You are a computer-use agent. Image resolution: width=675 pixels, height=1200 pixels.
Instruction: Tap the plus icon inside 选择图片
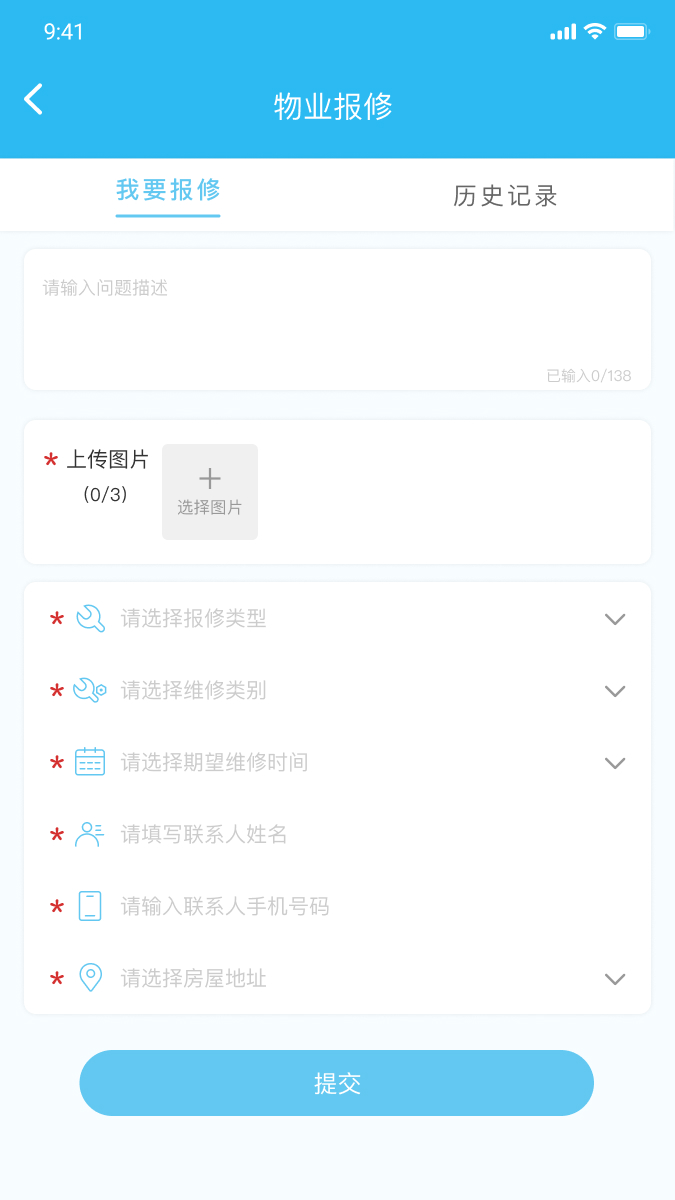[209, 478]
